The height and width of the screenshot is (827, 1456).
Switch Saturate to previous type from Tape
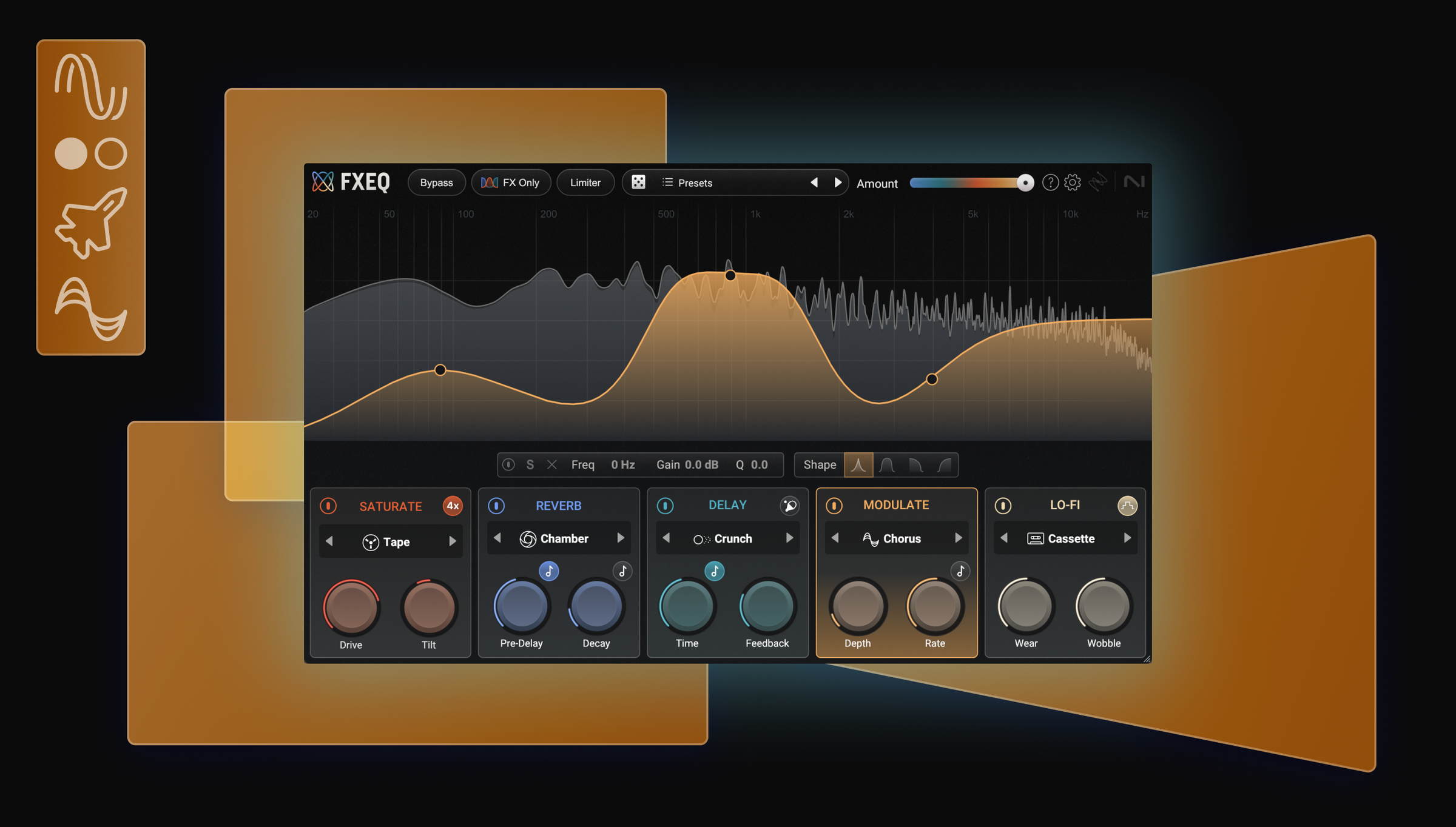[329, 541]
